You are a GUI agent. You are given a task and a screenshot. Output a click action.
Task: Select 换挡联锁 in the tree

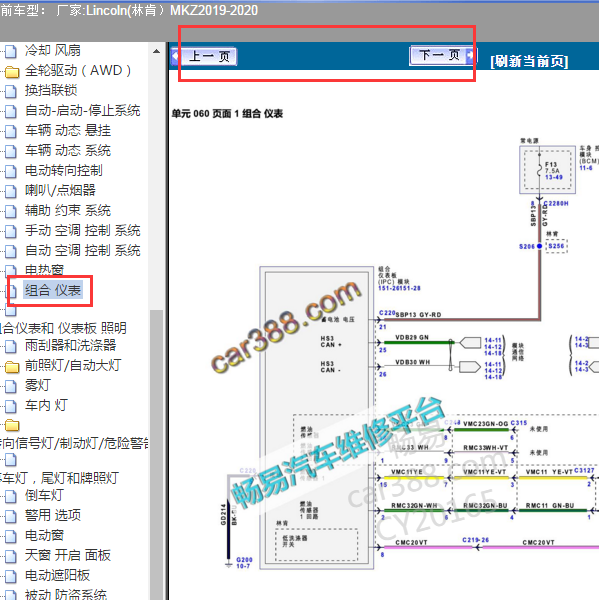coord(51,90)
